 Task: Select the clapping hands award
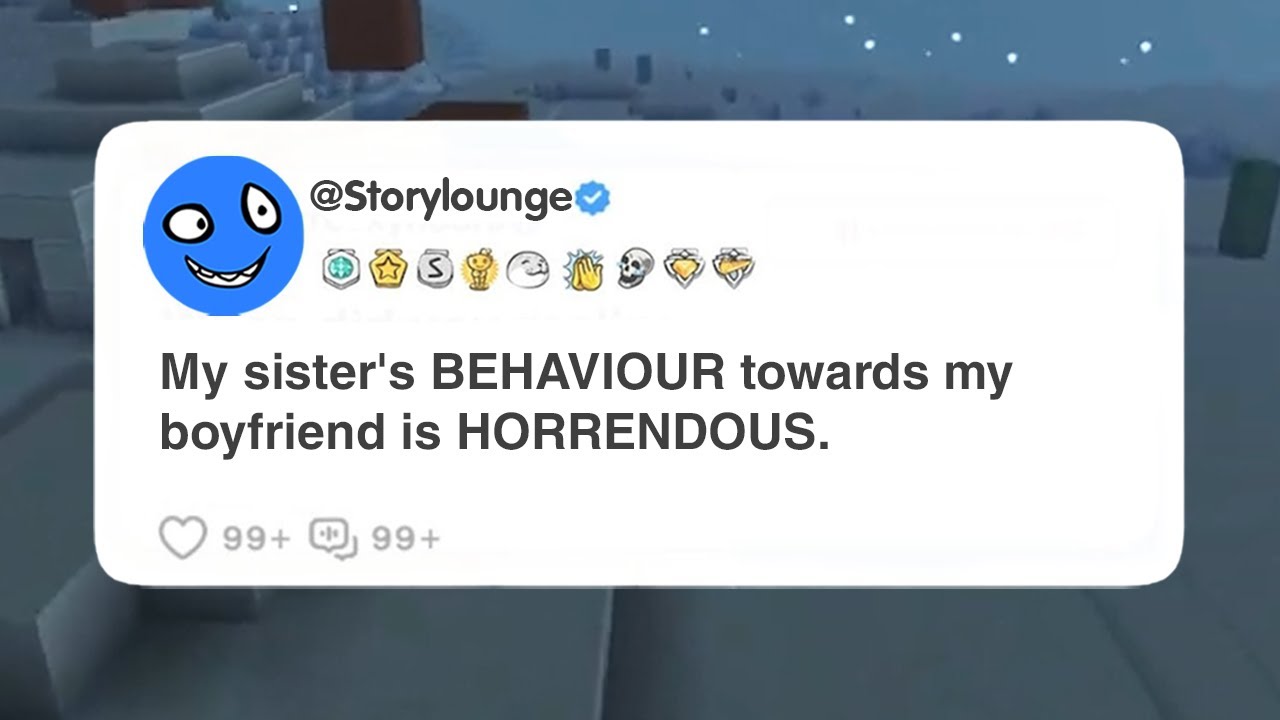click(583, 267)
